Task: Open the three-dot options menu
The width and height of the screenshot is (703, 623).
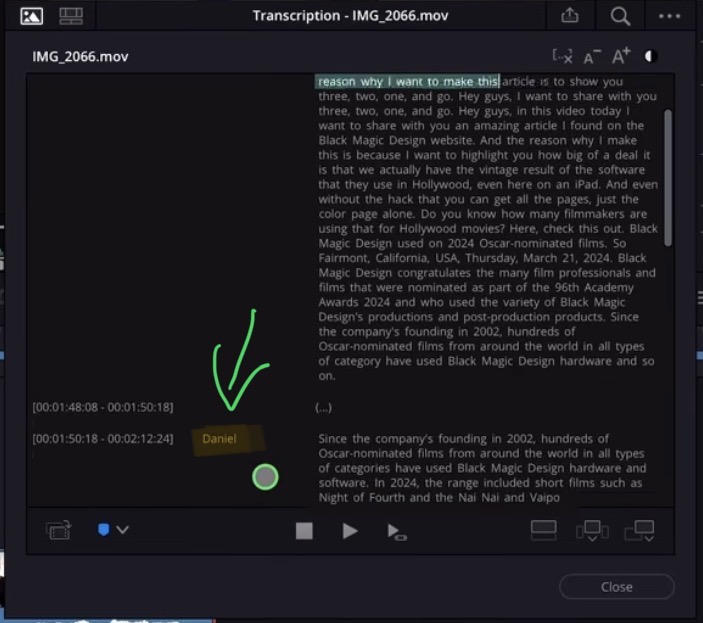Action: (x=669, y=16)
